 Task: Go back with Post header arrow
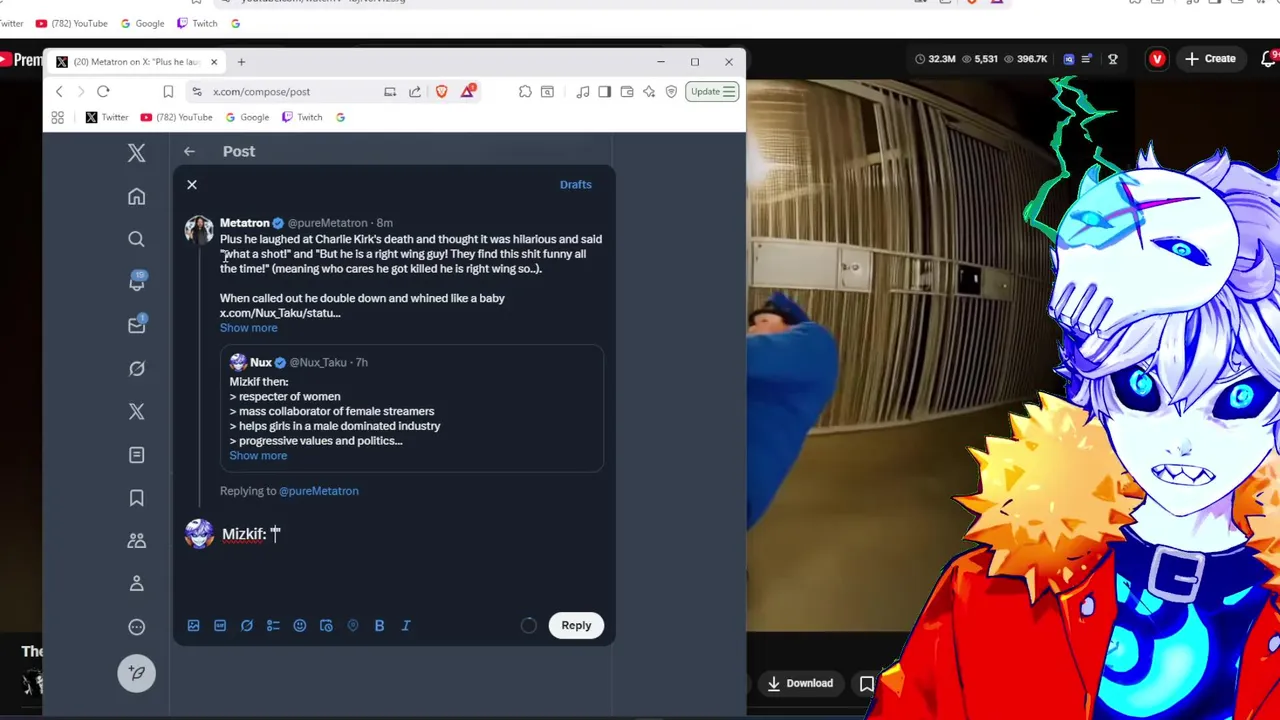coord(189,151)
